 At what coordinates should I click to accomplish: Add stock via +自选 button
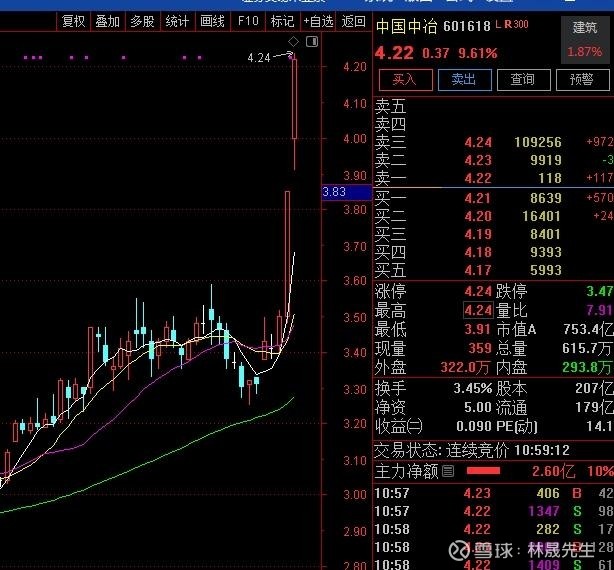[318, 21]
